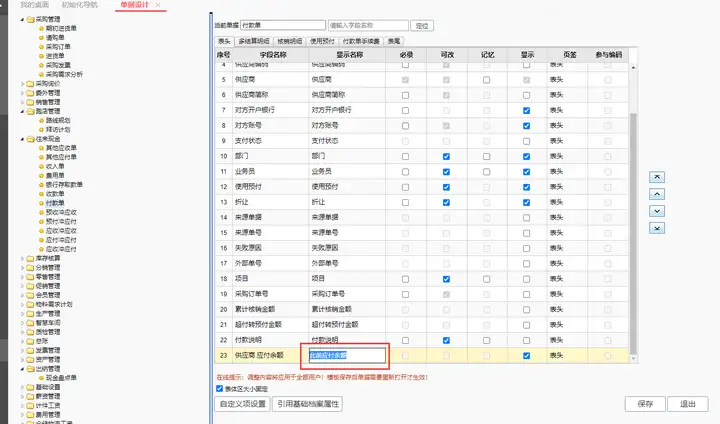This screenshot has width=720, height=424.
Task: Click the table's vertical scrollbar
Action: (x=633, y=234)
